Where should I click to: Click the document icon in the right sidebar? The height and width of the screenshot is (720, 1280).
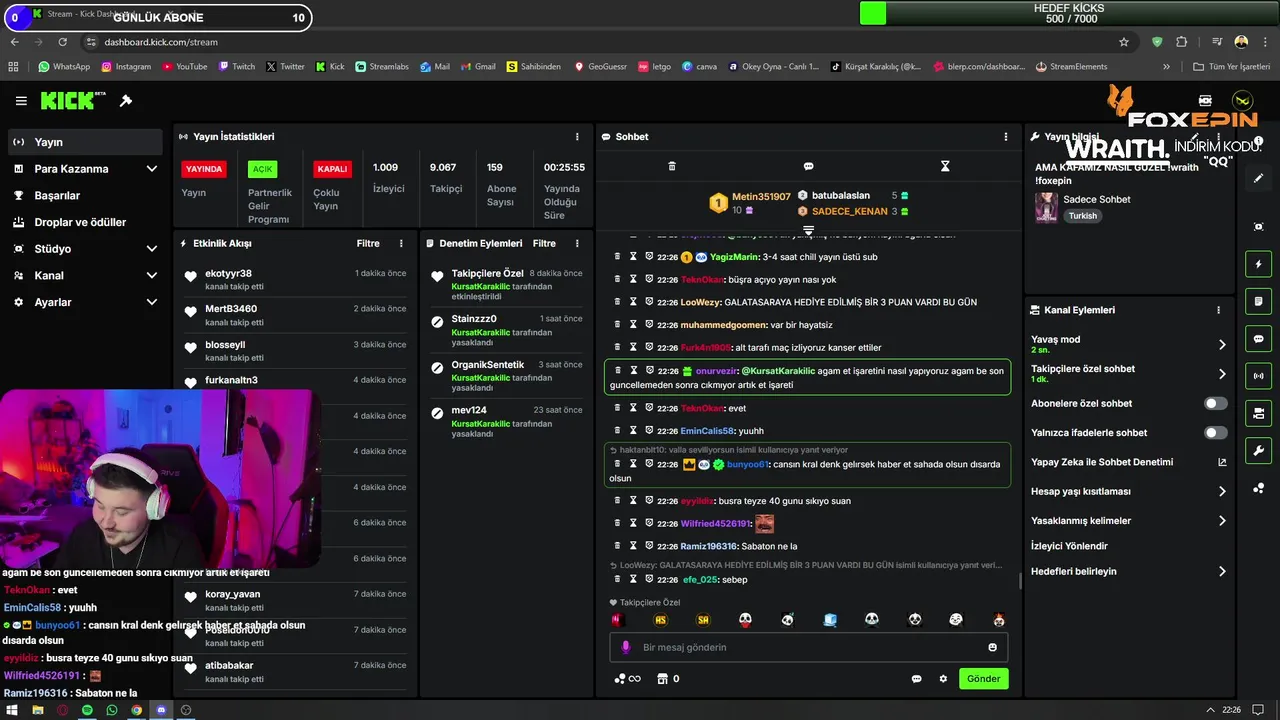pyautogui.click(x=1258, y=301)
